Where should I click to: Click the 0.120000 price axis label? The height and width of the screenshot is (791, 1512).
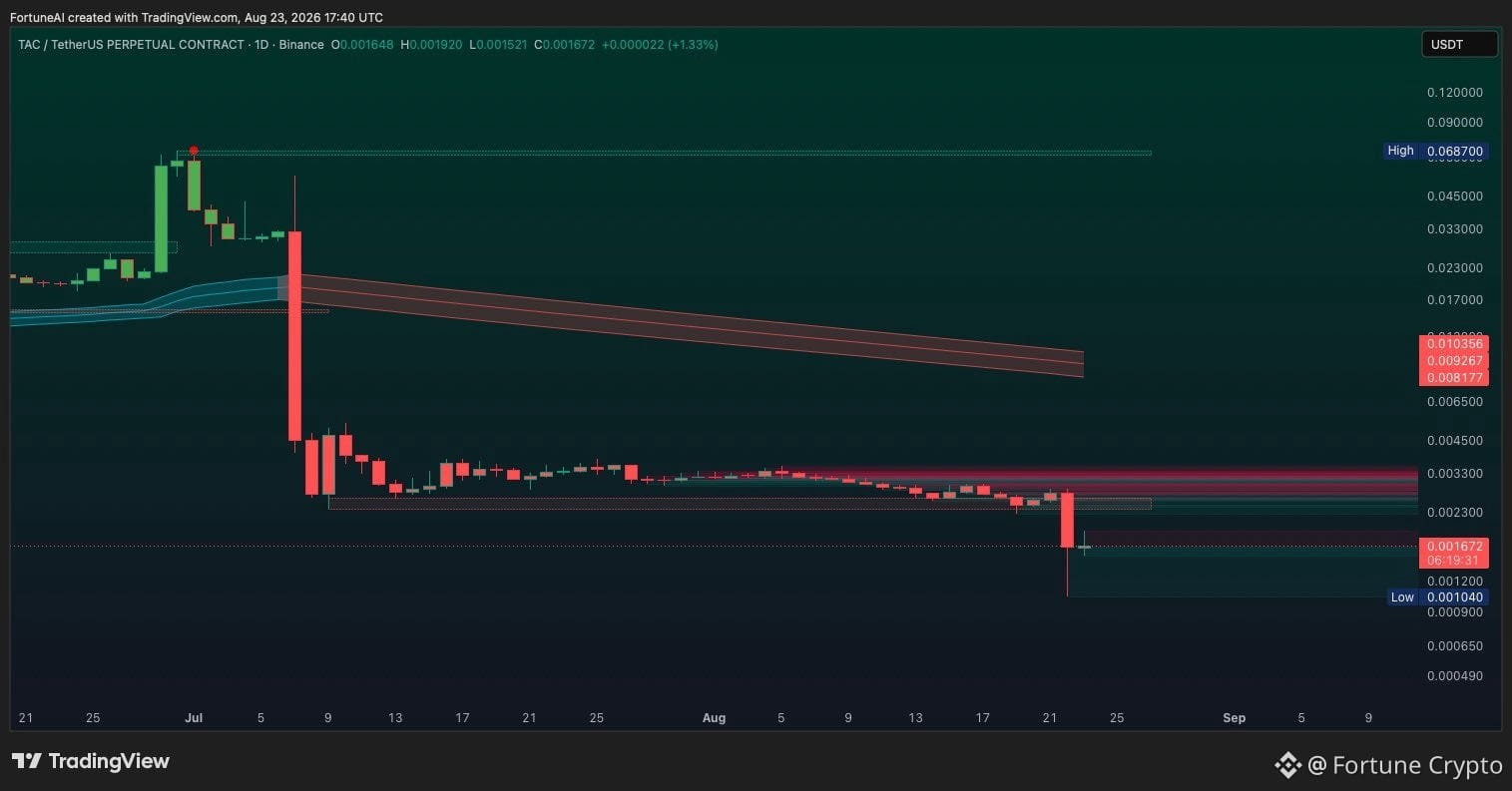(1455, 92)
